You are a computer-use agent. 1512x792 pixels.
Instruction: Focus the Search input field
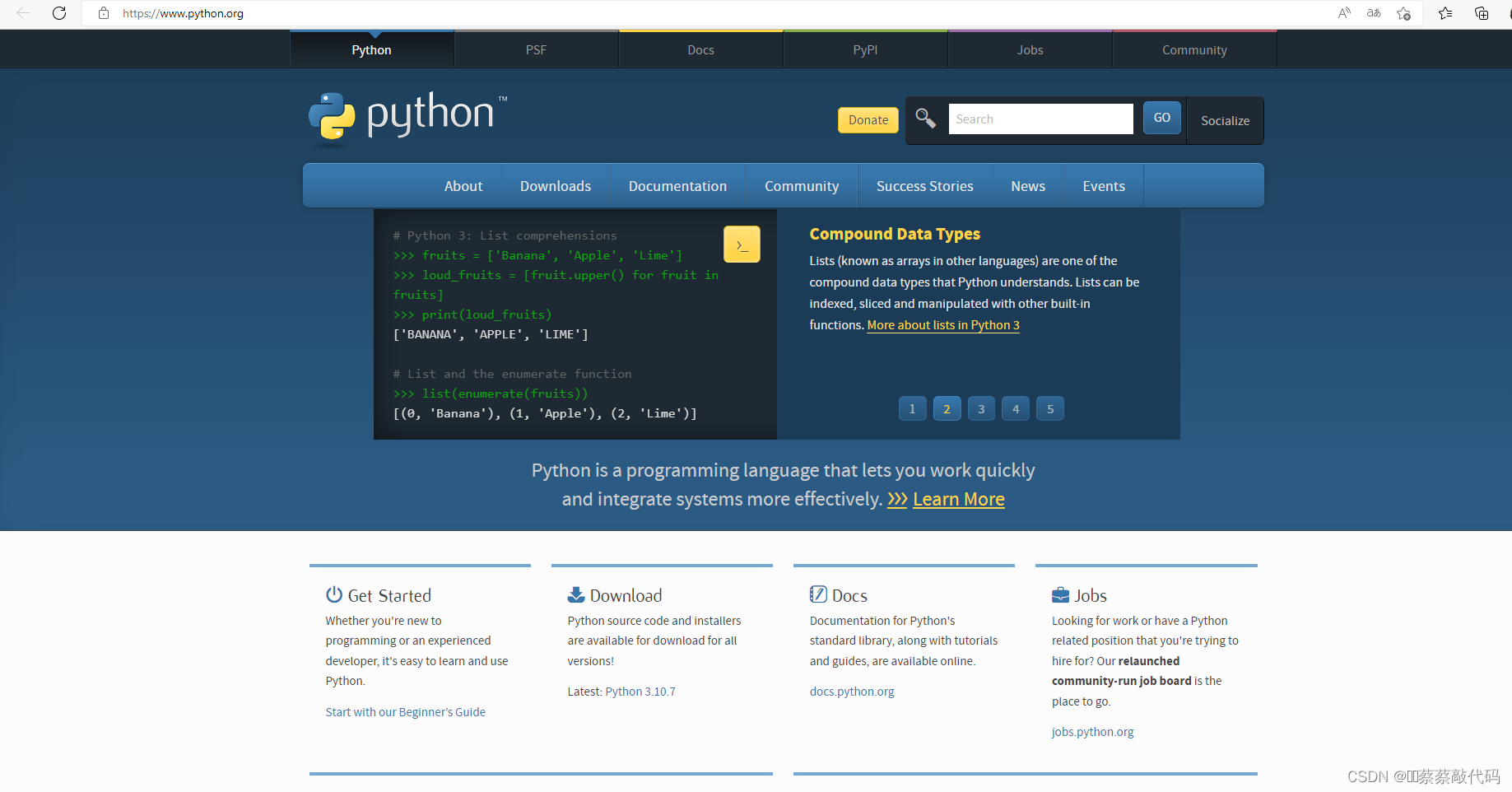(x=1040, y=119)
